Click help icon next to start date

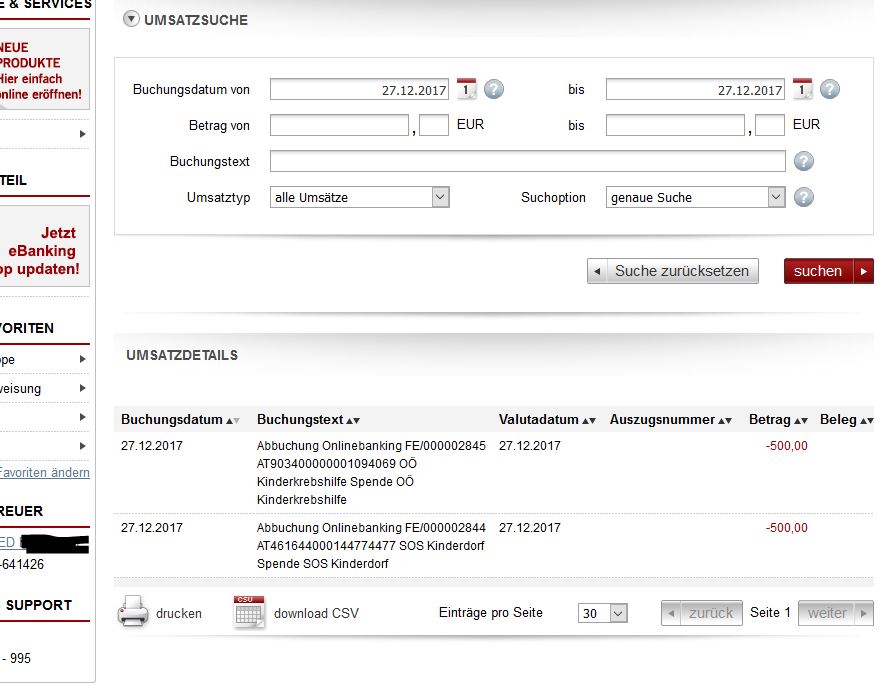(x=494, y=90)
